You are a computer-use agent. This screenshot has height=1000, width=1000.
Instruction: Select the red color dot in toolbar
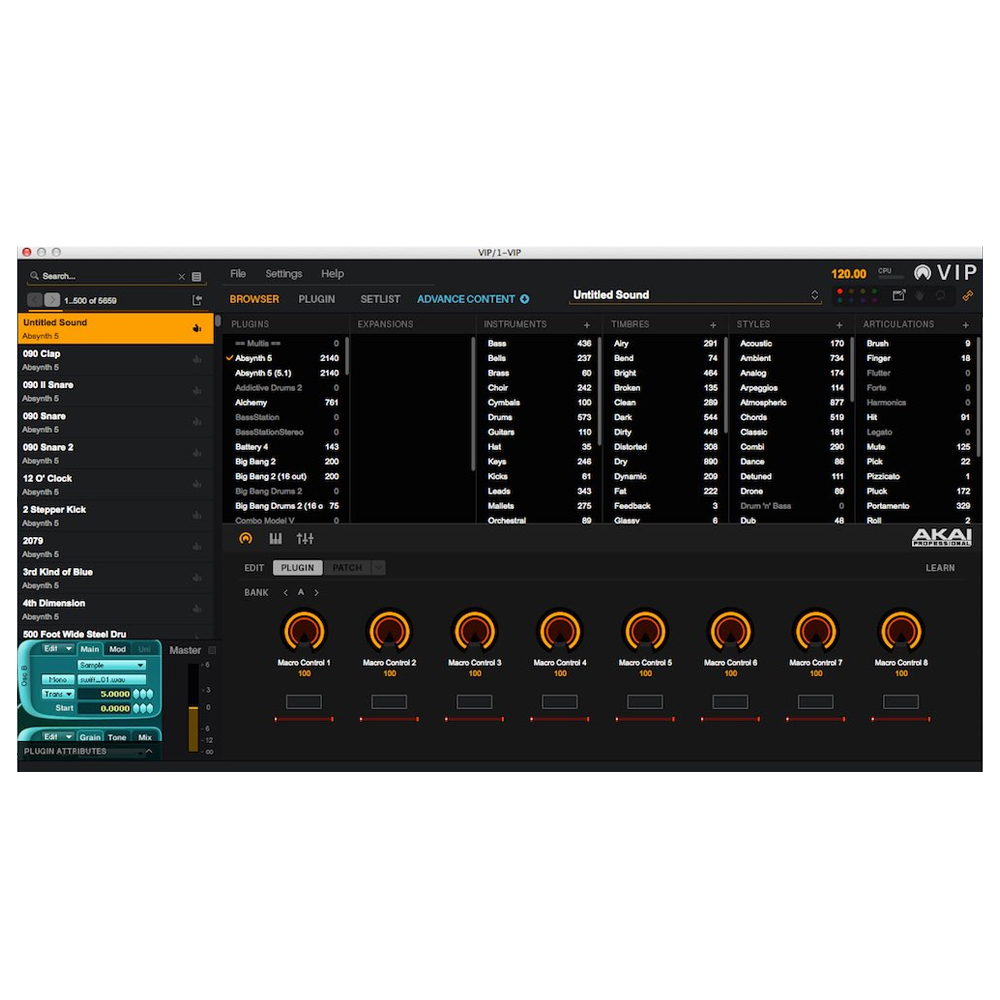click(x=840, y=291)
